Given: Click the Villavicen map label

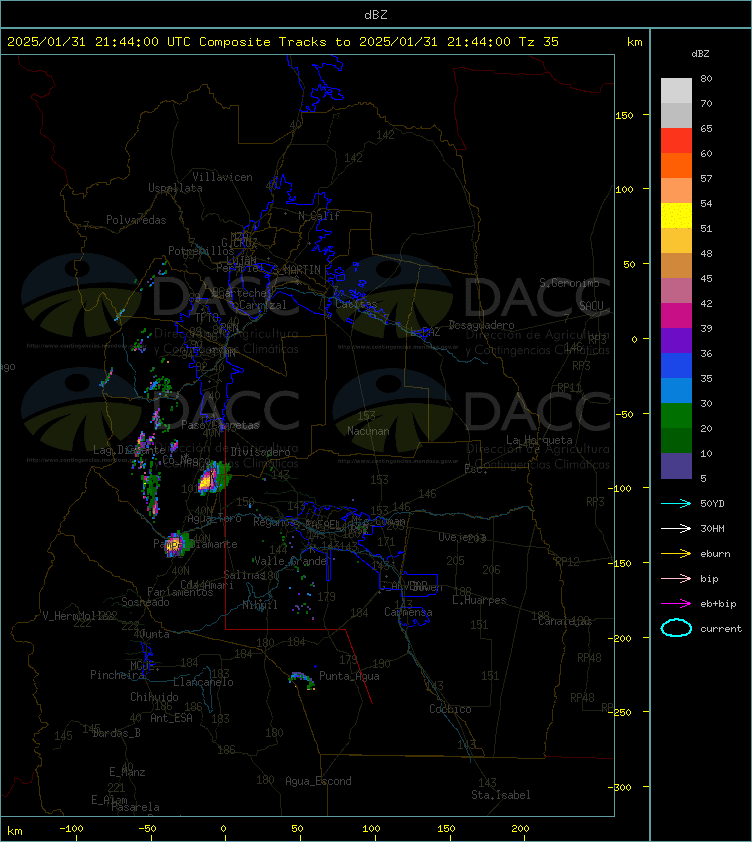Looking at the screenshot, I should point(222,177).
